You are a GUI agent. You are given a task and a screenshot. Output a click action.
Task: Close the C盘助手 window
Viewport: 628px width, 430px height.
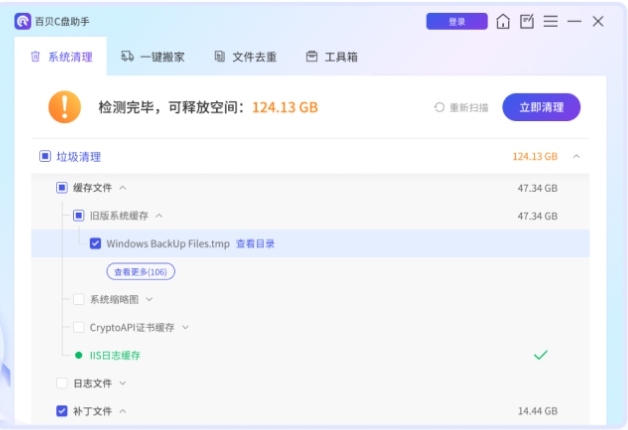pos(598,21)
